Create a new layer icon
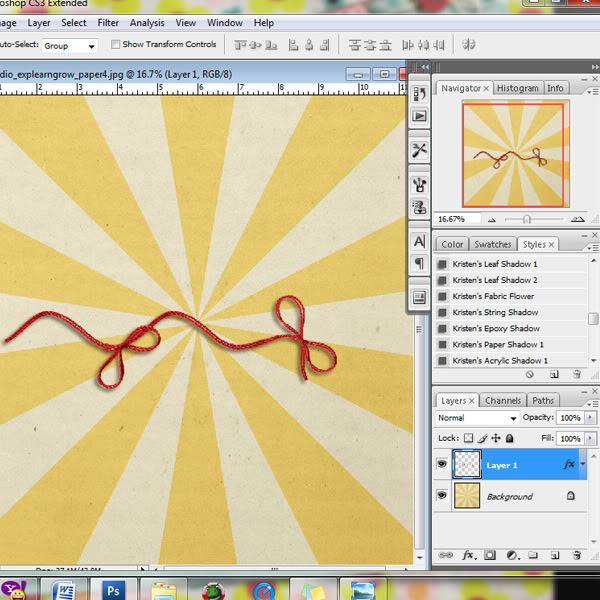The width and height of the screenshot is (600, 600). pos(555,555)
